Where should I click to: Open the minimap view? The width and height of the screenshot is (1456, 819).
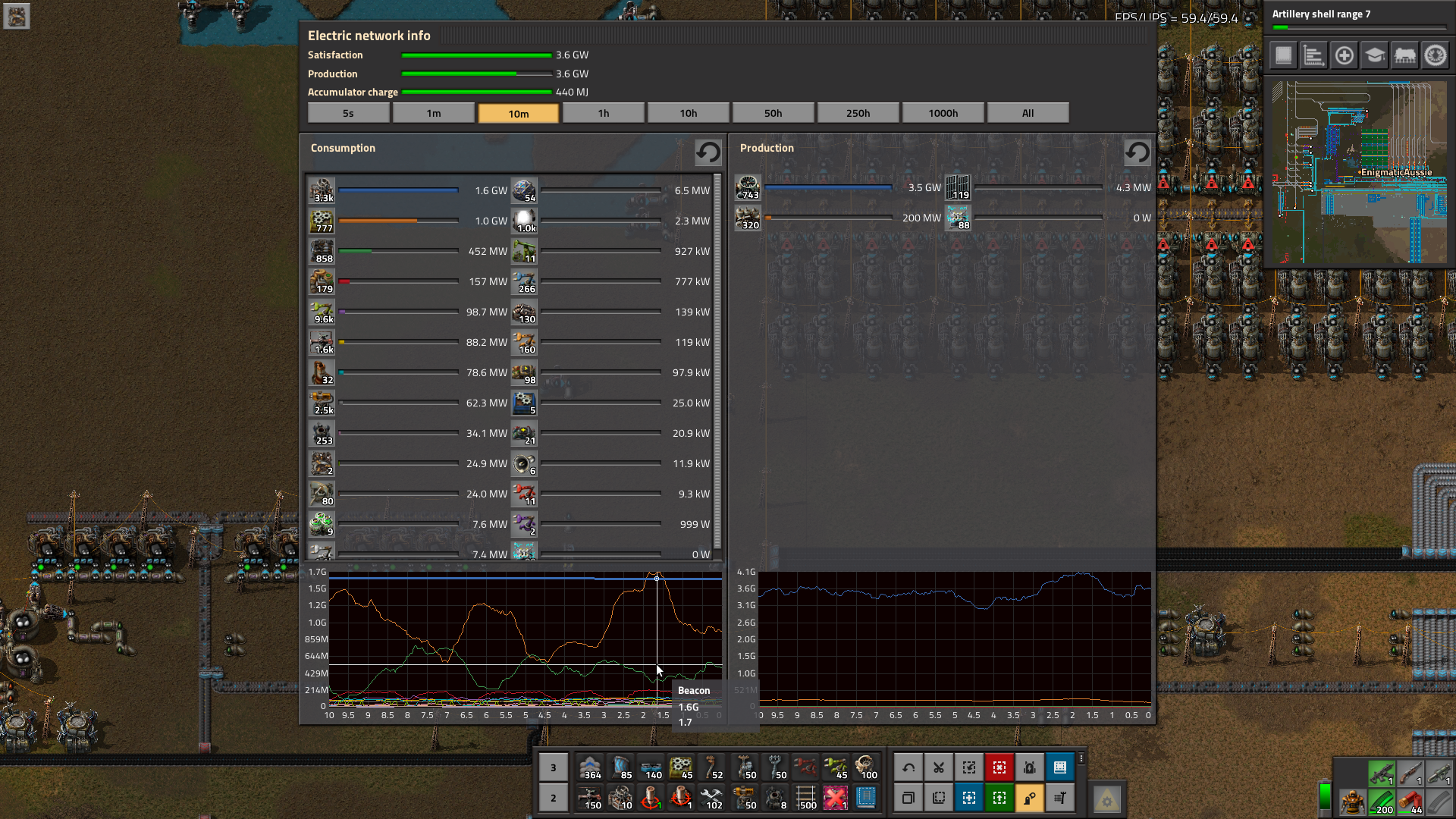tap(1359, 172)
